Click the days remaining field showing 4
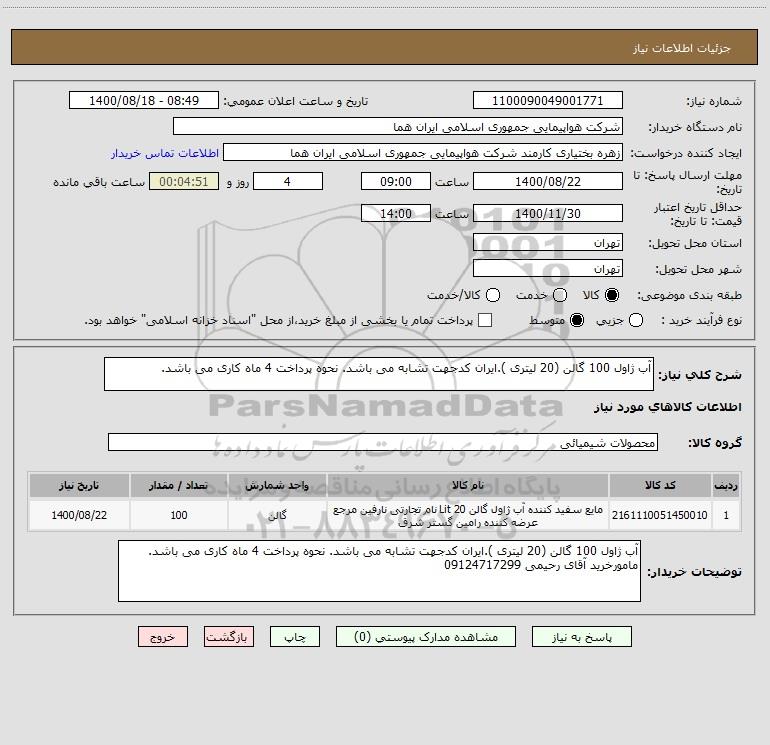This screenshot has width=770, height=745. click(288, 181)
